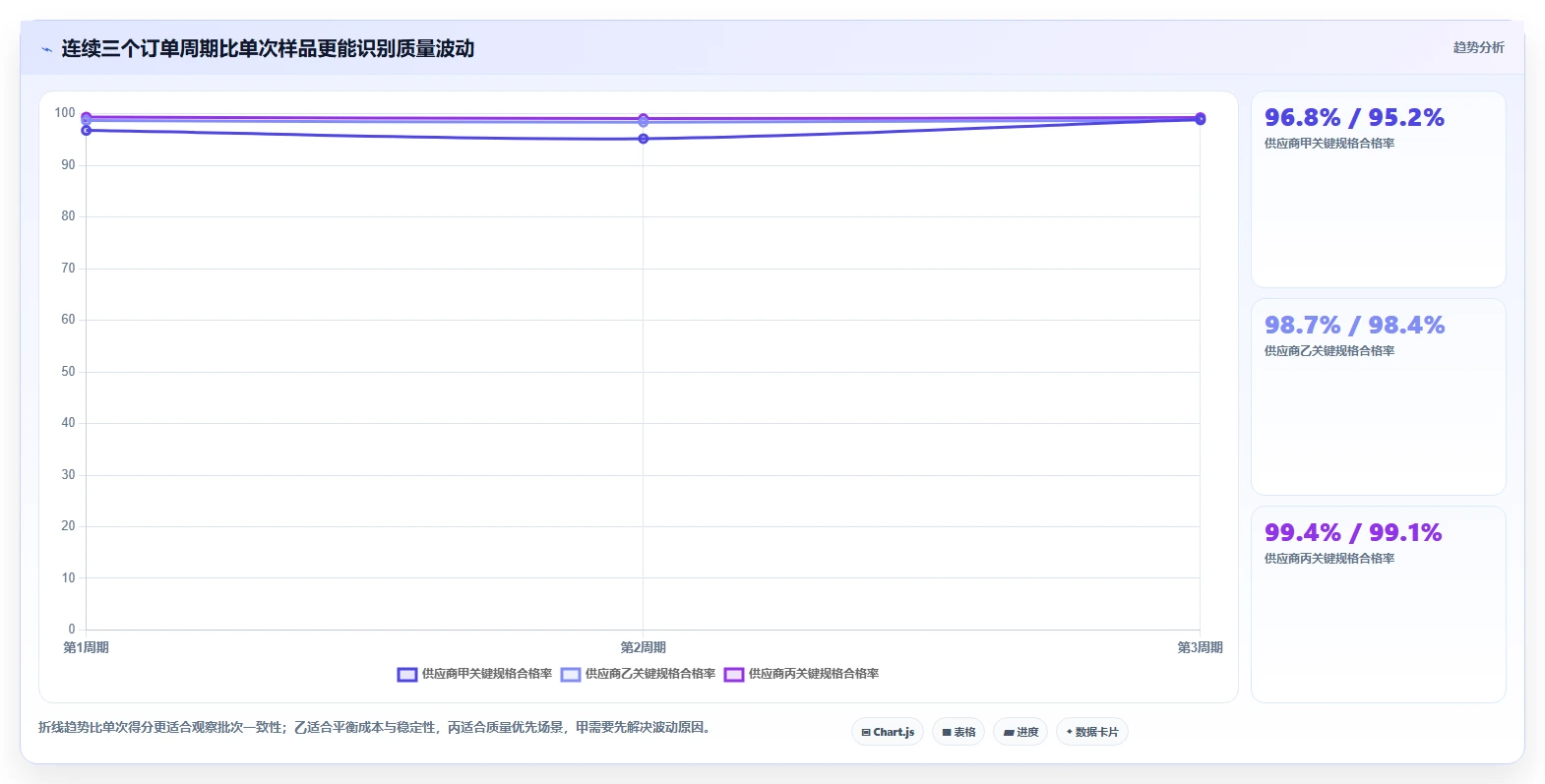
Task: Click the 99.4% / 99.1% value card
Action: [x=1378, y=604]
